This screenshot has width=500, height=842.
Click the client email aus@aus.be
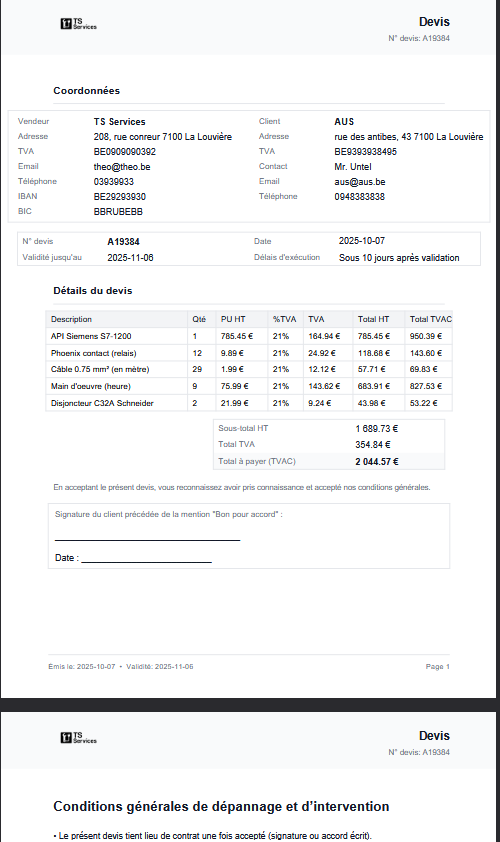point(360,182)
